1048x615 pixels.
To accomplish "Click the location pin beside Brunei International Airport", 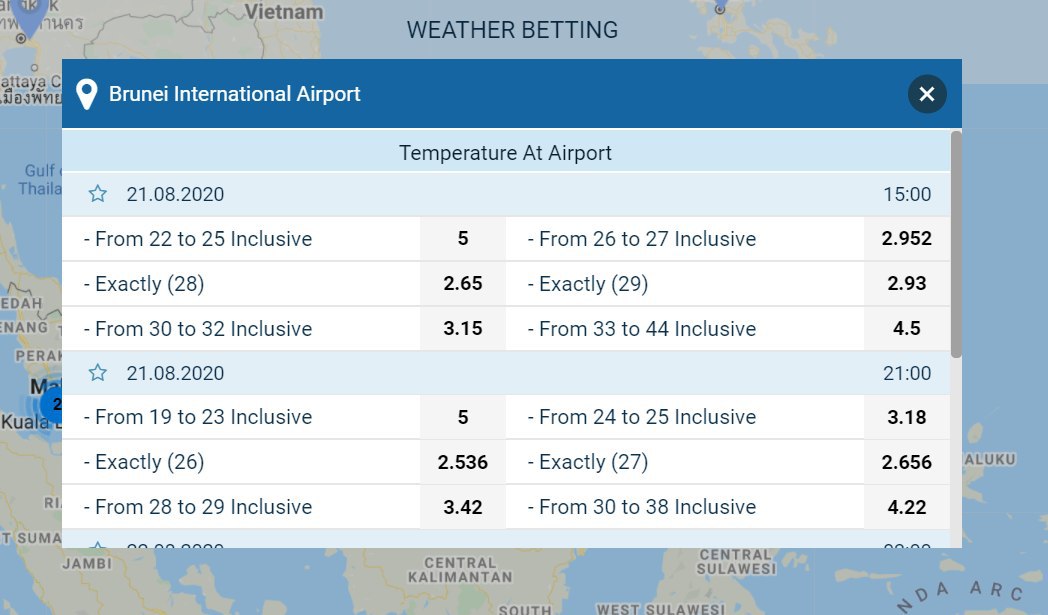I will [x=87, y=94].
